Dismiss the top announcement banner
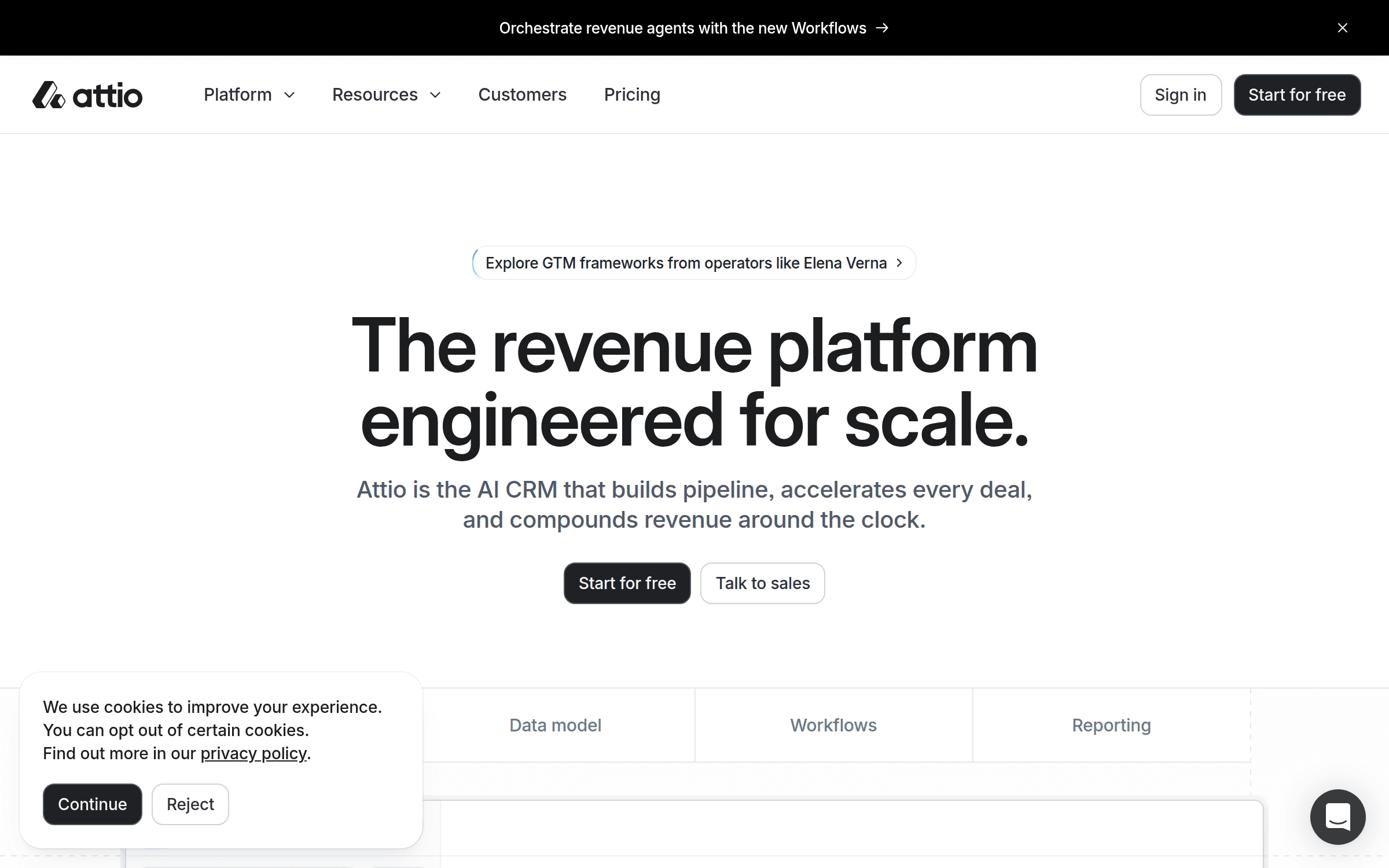Image resolution: width=1389 pixels, height=868 pixels. point(1343,28)
